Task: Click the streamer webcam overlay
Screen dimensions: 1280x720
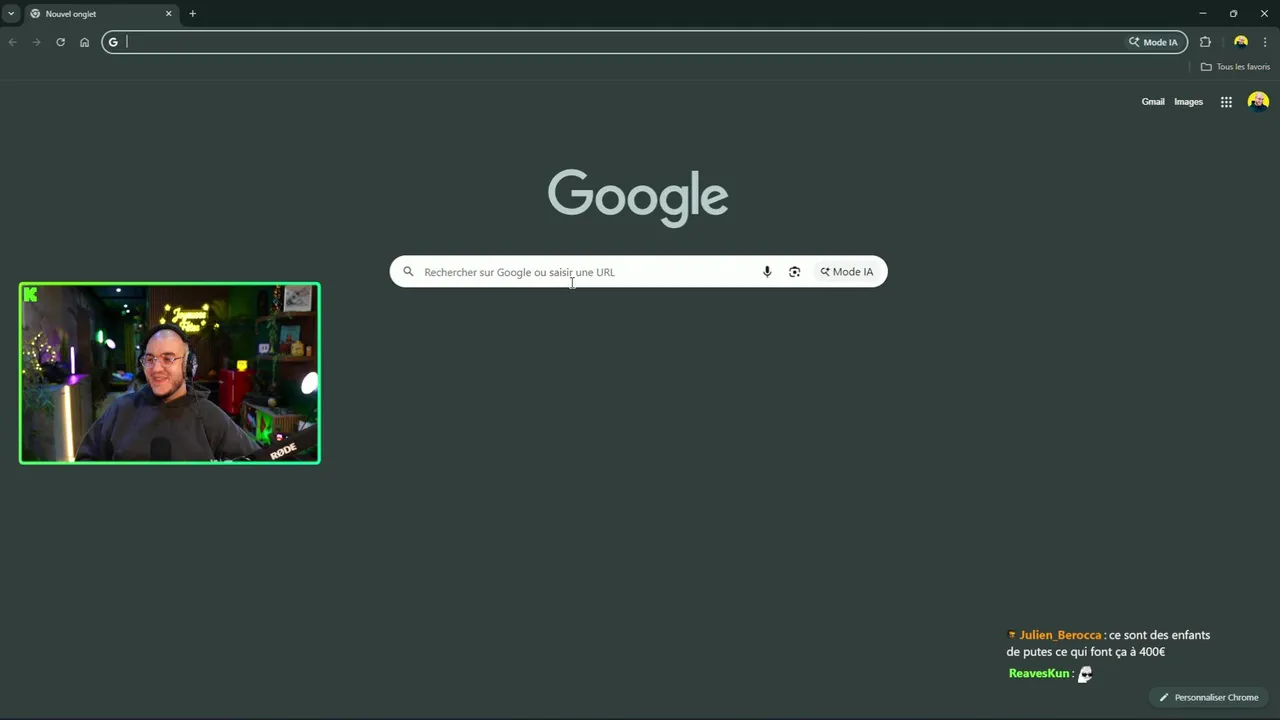Action: tap(170, 373)
